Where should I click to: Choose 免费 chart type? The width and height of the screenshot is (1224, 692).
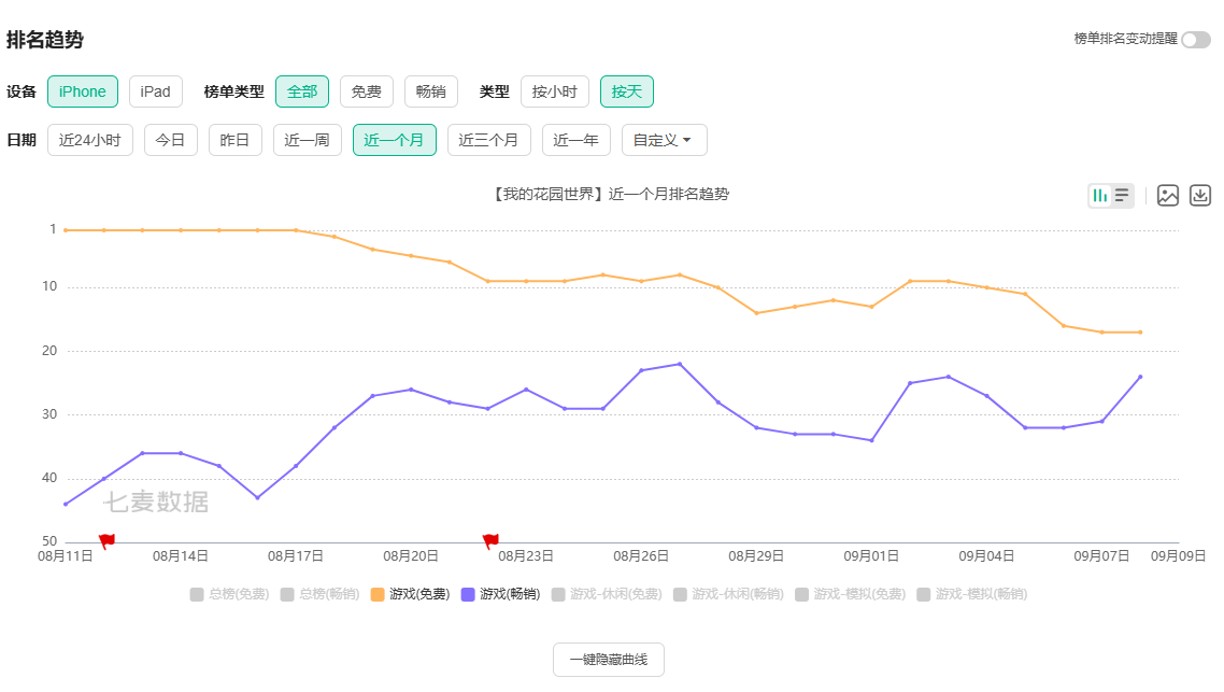click(366, 92)
